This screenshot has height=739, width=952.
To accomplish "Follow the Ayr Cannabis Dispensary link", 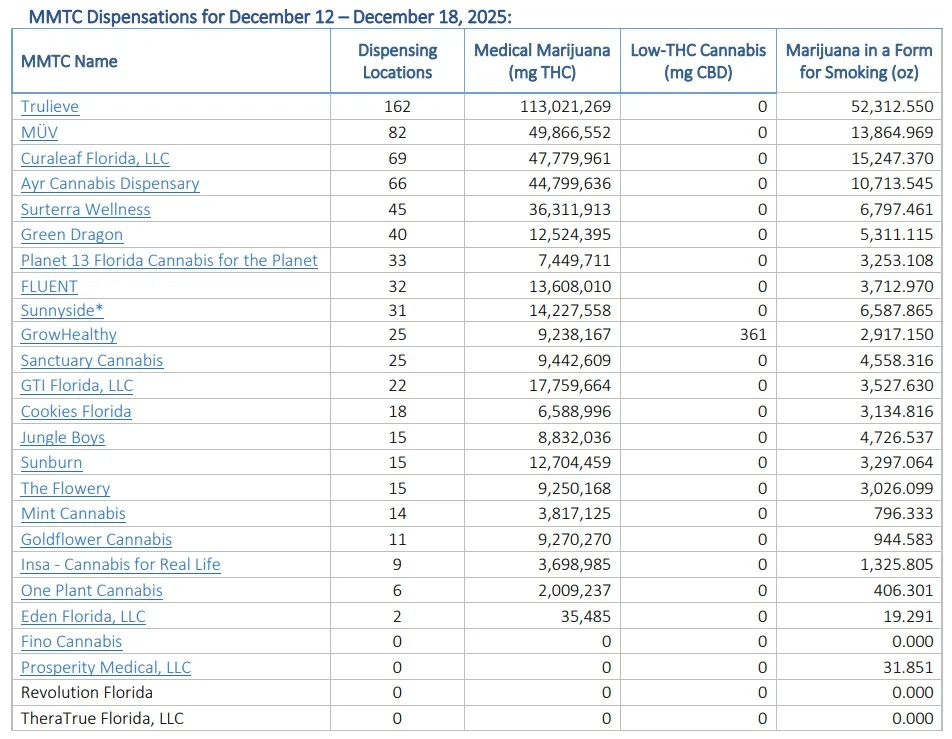I will (110, 184).
